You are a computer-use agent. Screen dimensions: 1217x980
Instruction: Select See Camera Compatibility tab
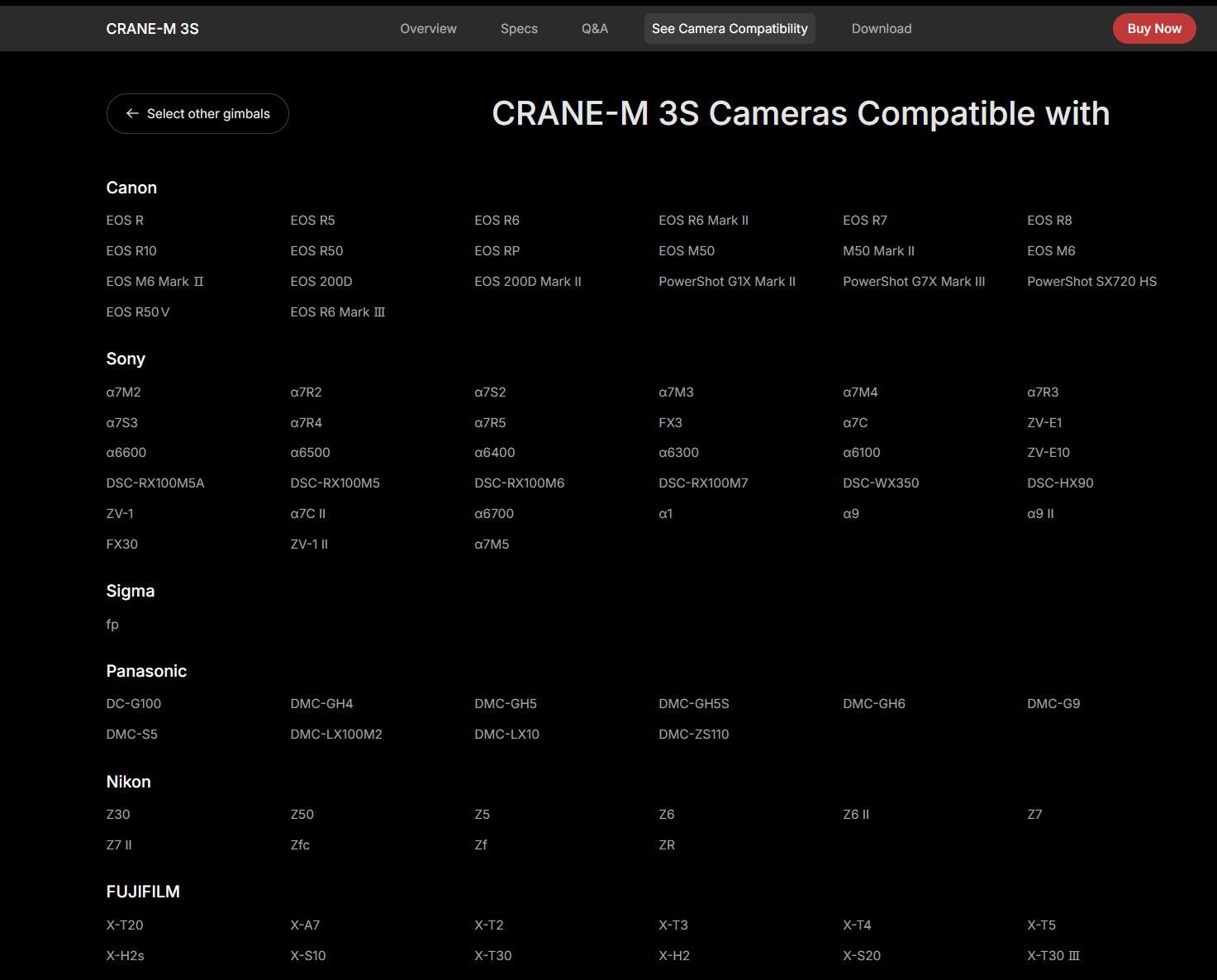pos(730,28)
